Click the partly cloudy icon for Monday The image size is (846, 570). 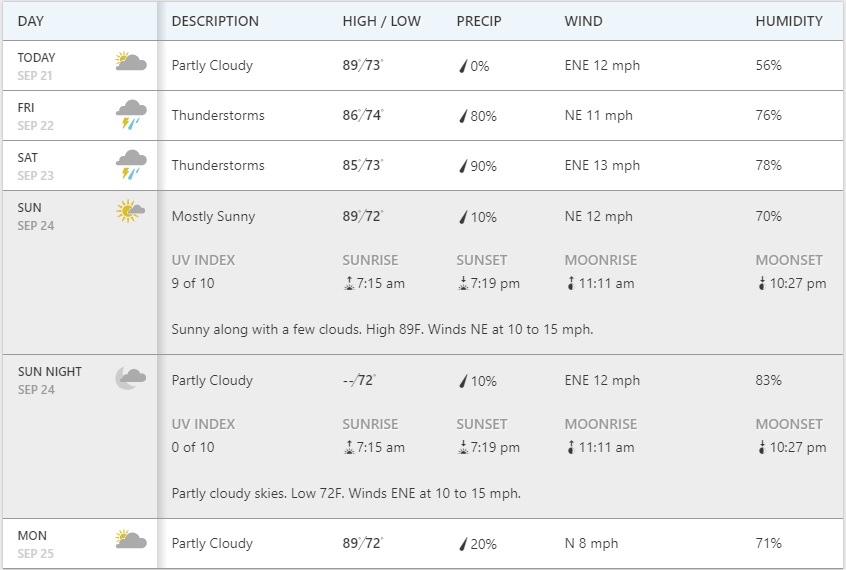tap(130, 541)
